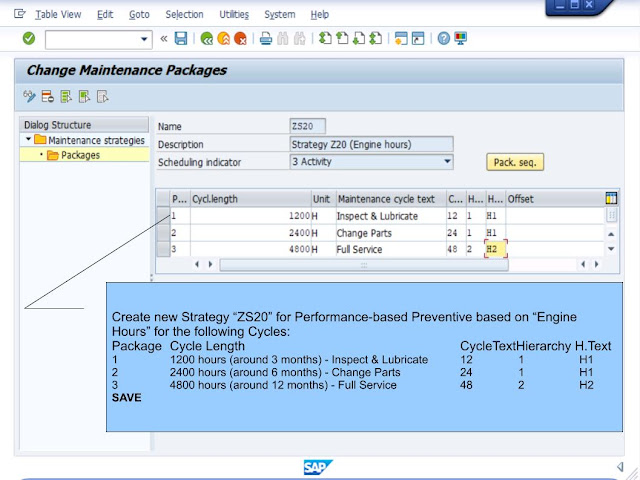Open the System menu
The height and width of the screenshot is (480, 640).
[x=280, y=15]
